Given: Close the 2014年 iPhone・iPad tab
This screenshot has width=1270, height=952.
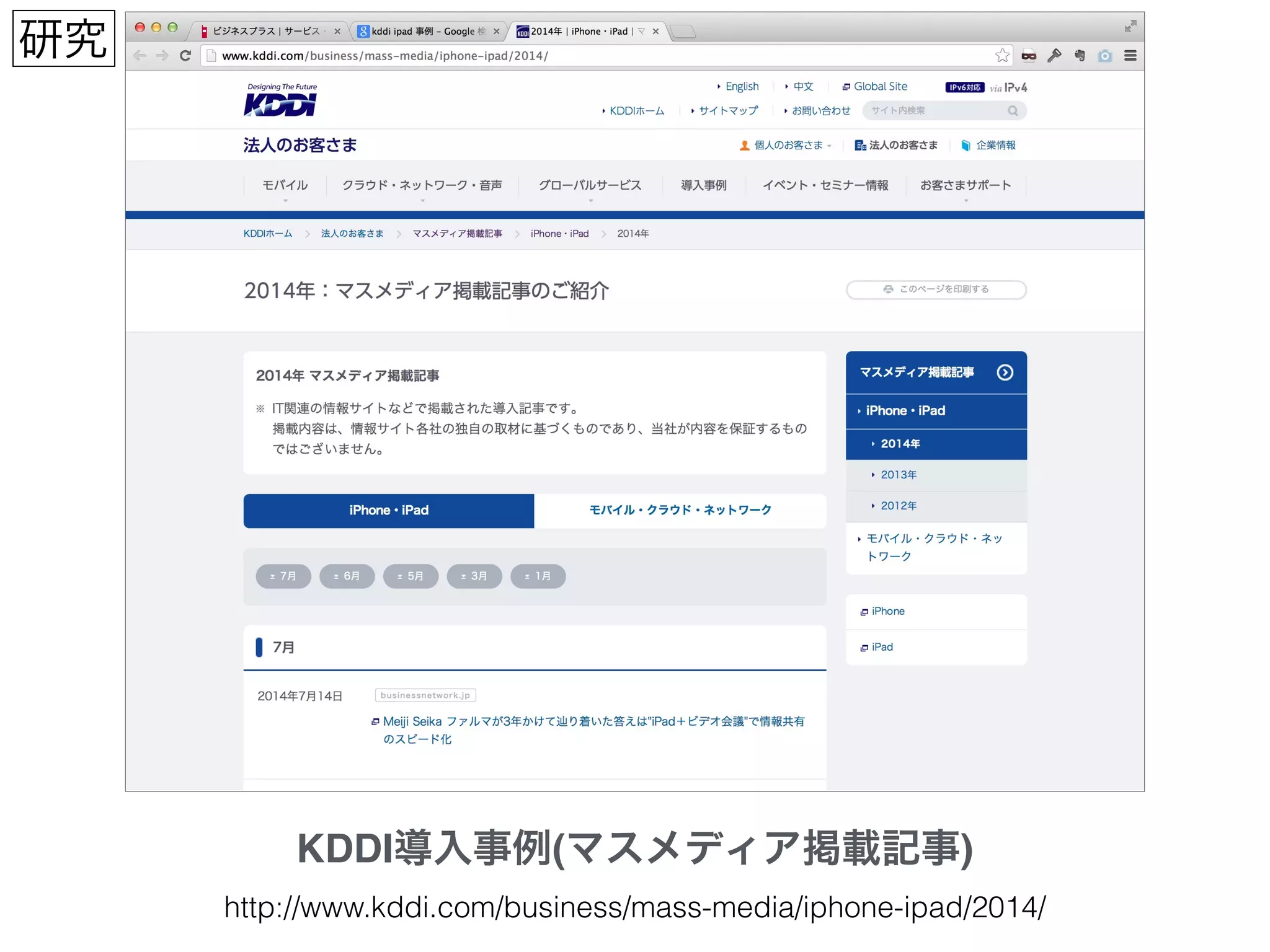Looking at the screenshot, I should tap(655, 31).
